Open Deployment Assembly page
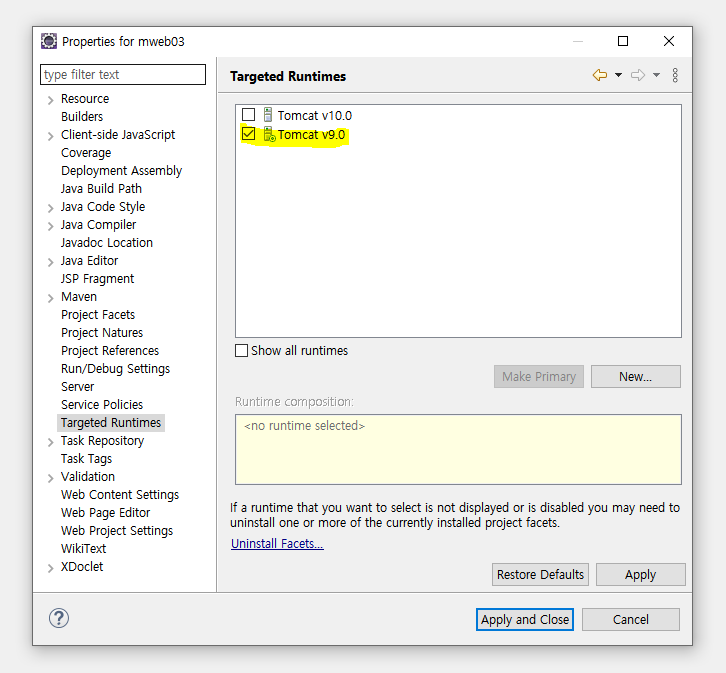Image resolution: width=726 pixels, height=673 pixels. (121, 171)
